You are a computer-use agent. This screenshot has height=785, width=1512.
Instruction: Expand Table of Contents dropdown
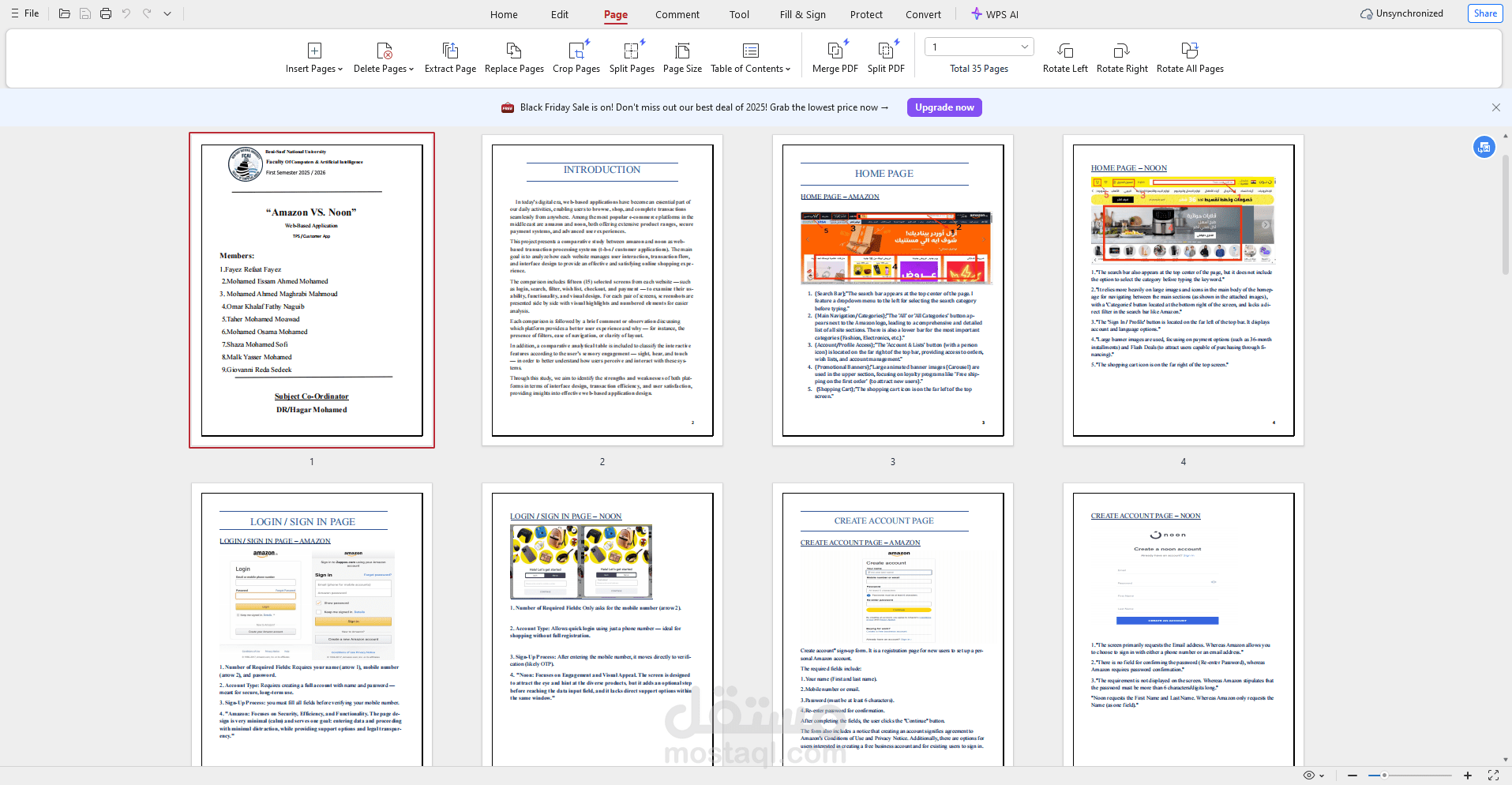pyautogui.click(x=751, y=58)
